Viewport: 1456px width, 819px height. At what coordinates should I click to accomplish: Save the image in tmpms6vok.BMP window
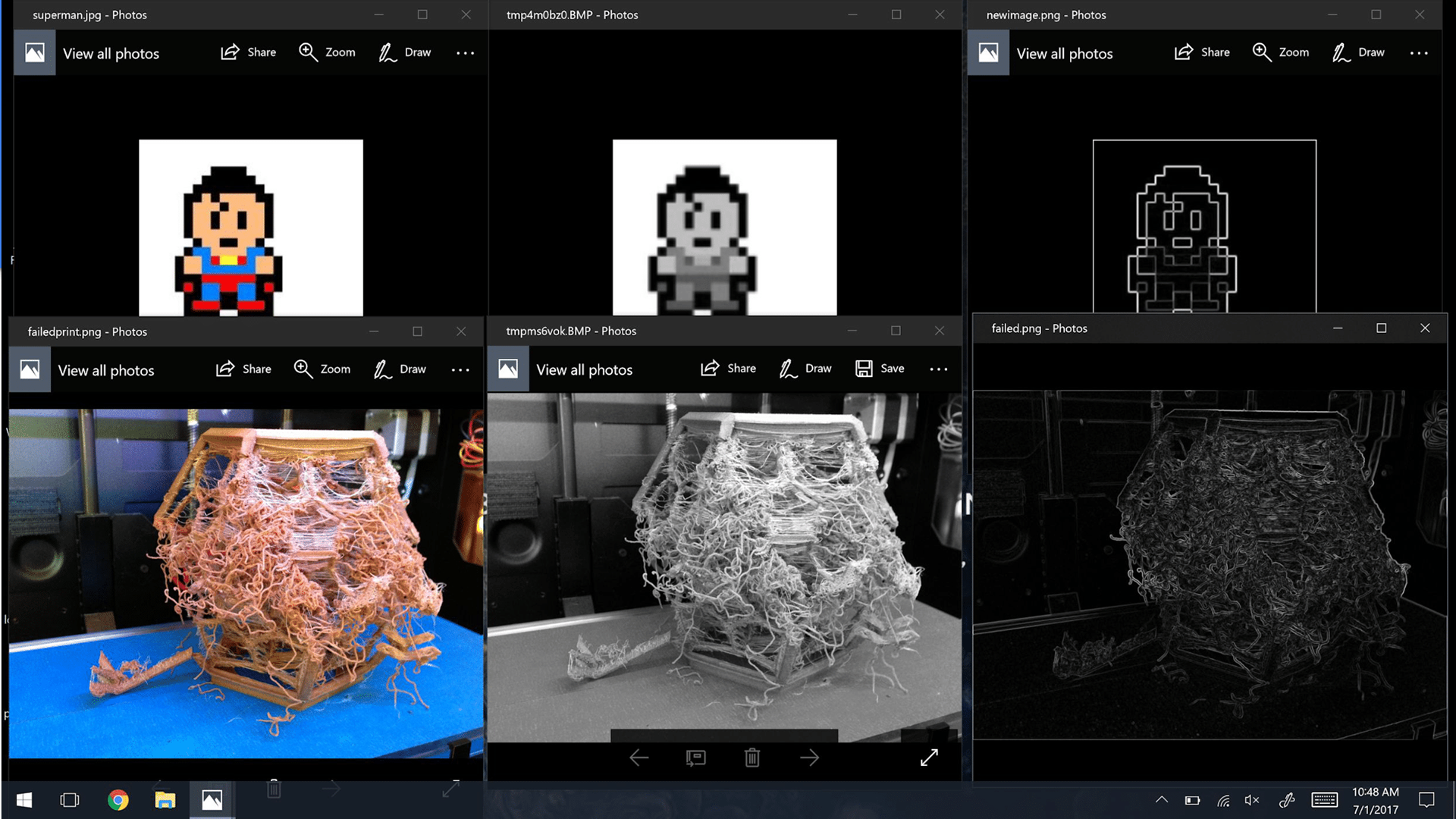click(880, 369)
